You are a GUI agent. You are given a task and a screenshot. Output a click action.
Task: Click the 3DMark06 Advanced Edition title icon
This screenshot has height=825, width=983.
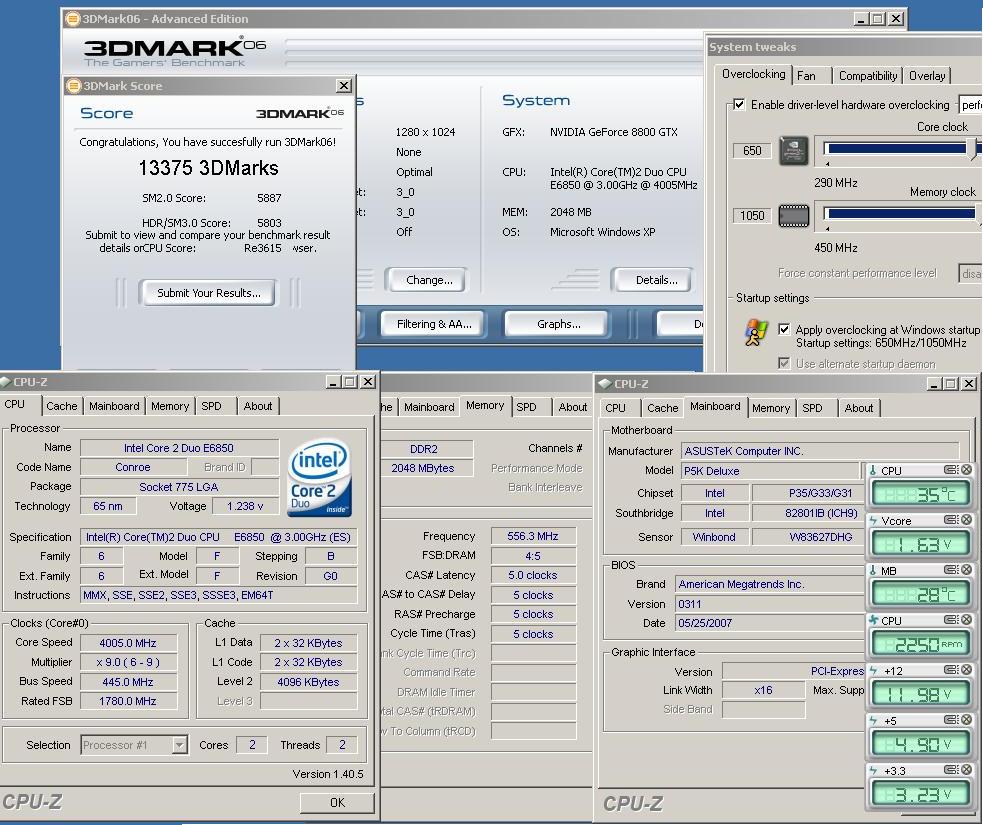coord(73,19)
